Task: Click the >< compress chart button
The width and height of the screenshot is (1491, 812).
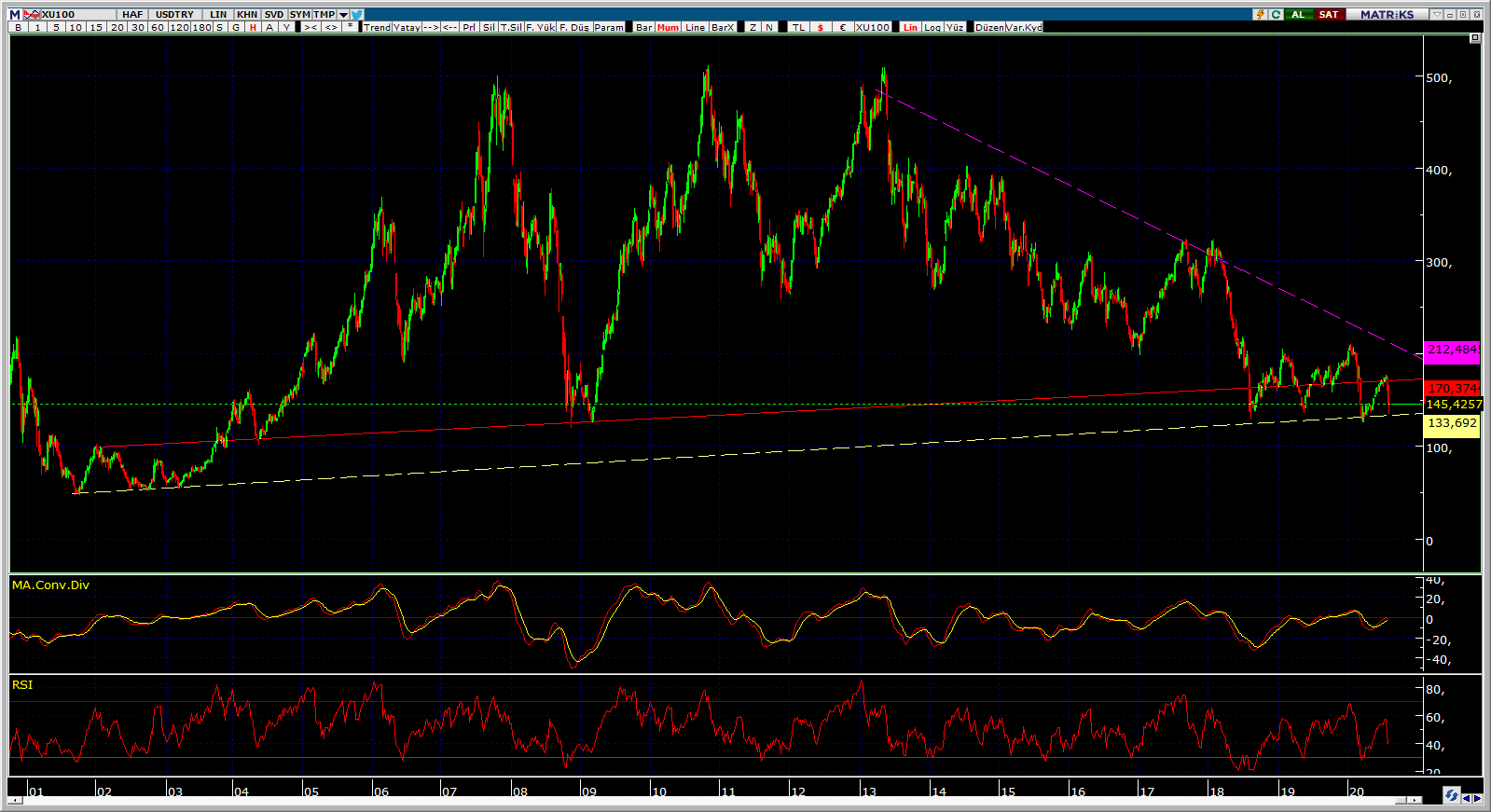Action: 311,27
